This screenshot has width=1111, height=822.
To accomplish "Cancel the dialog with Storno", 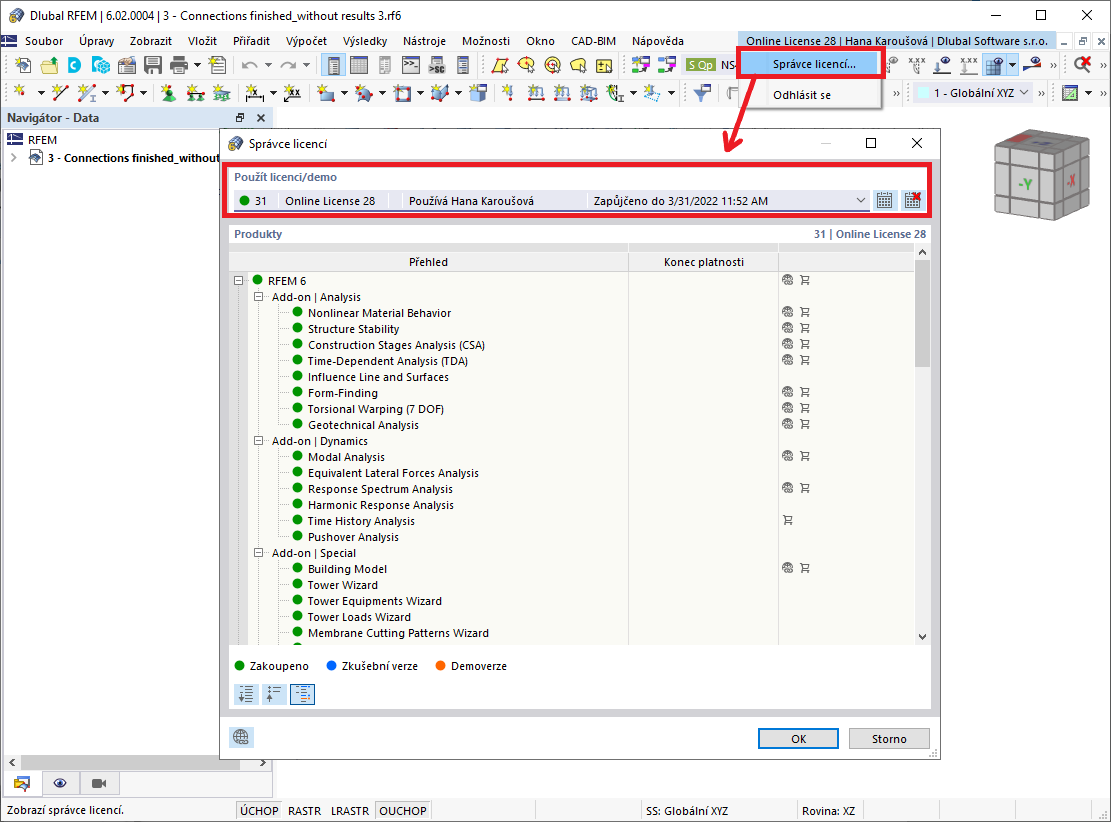I will click(x=889, y=738).
